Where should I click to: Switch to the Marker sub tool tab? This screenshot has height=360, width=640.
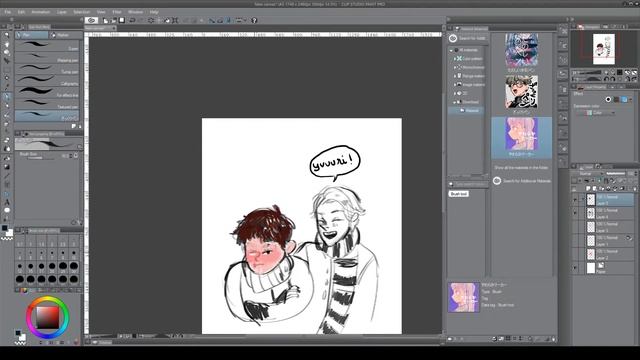click(x=64, y=35)
